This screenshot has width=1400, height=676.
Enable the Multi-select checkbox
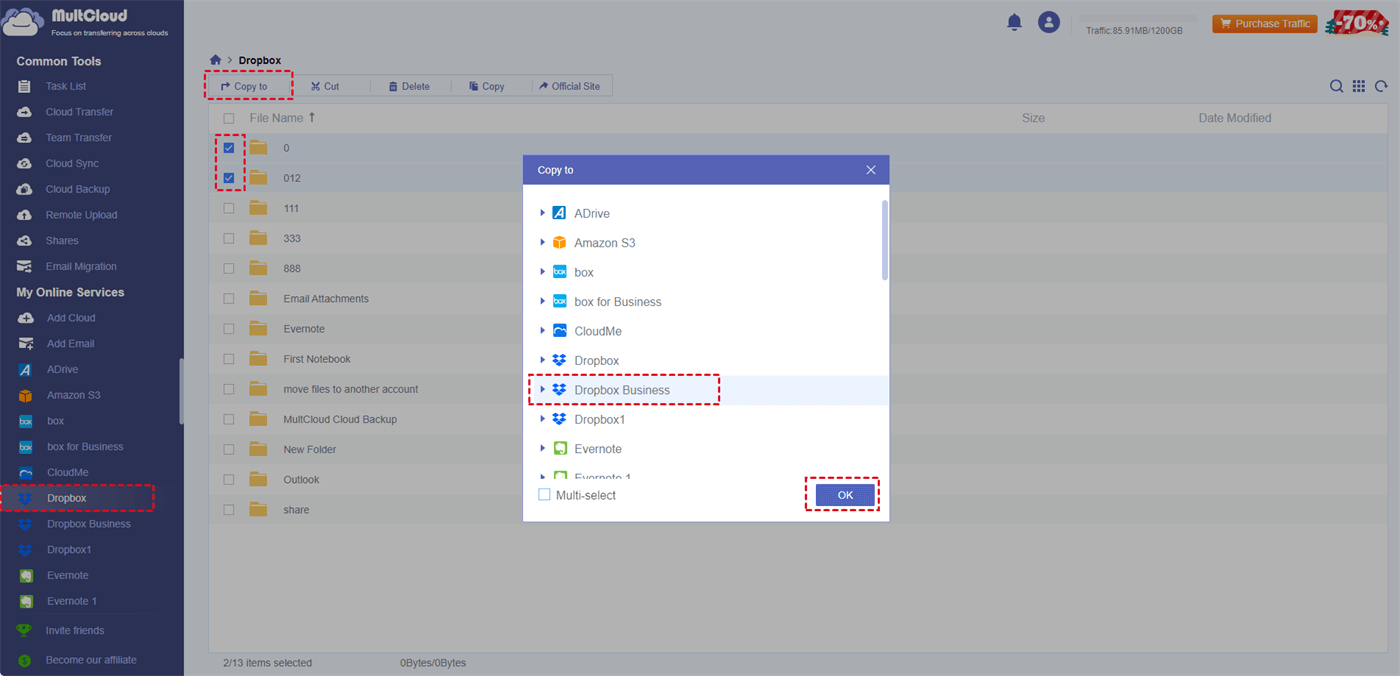pos(545,495)
